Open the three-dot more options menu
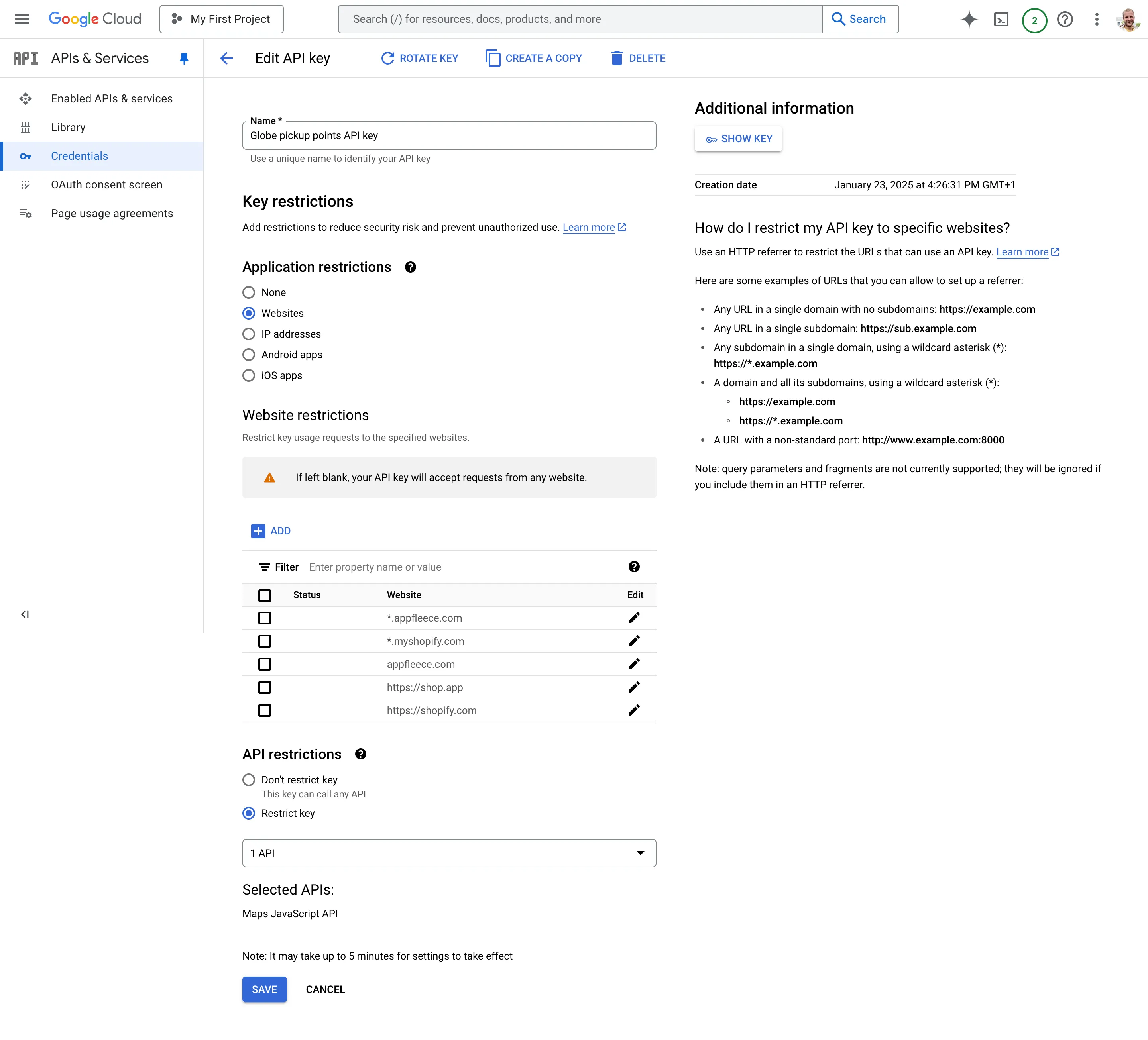 [x=1097, y=20]
